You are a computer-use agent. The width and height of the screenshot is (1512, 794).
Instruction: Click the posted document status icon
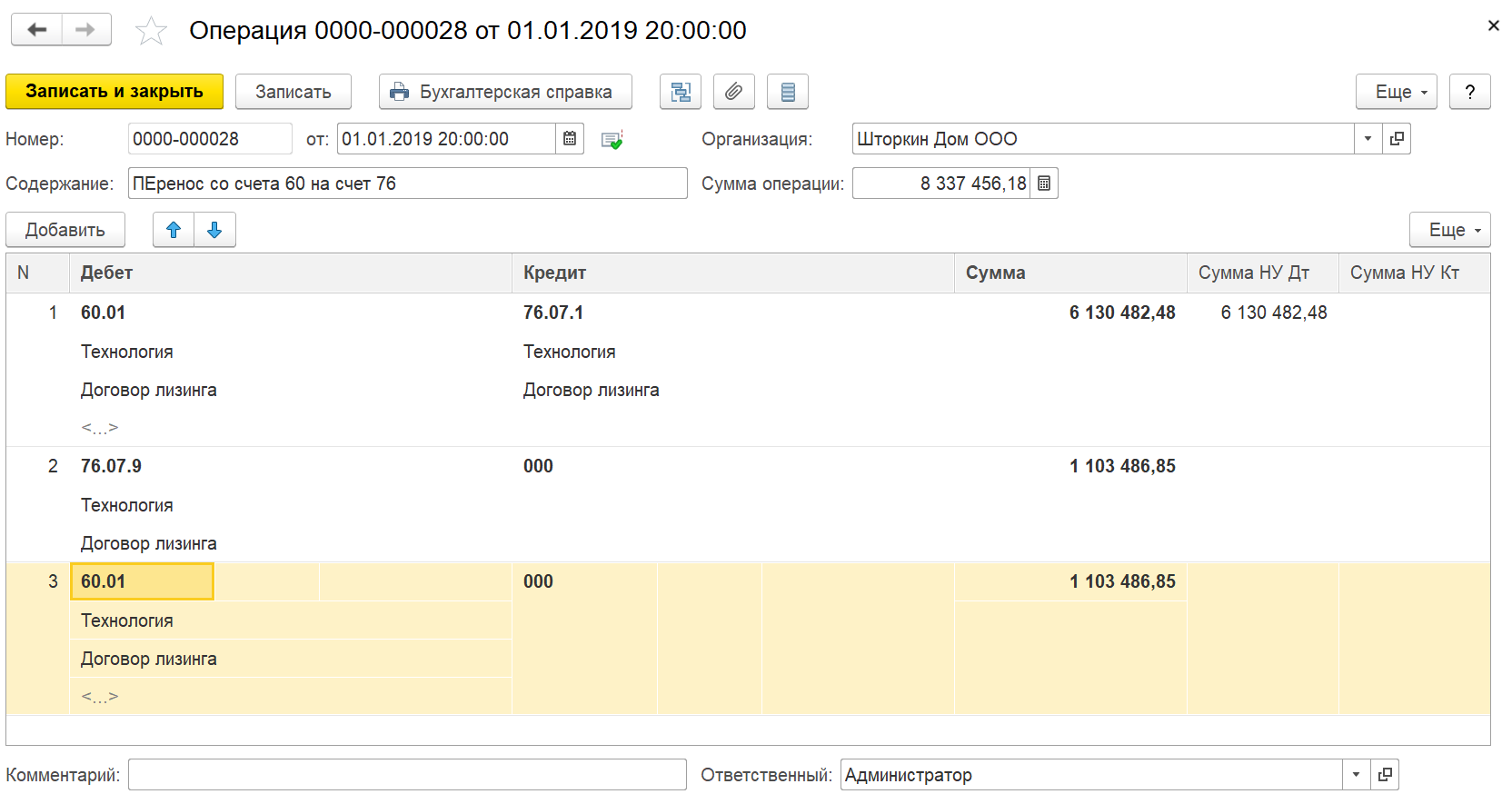(612, 140)
